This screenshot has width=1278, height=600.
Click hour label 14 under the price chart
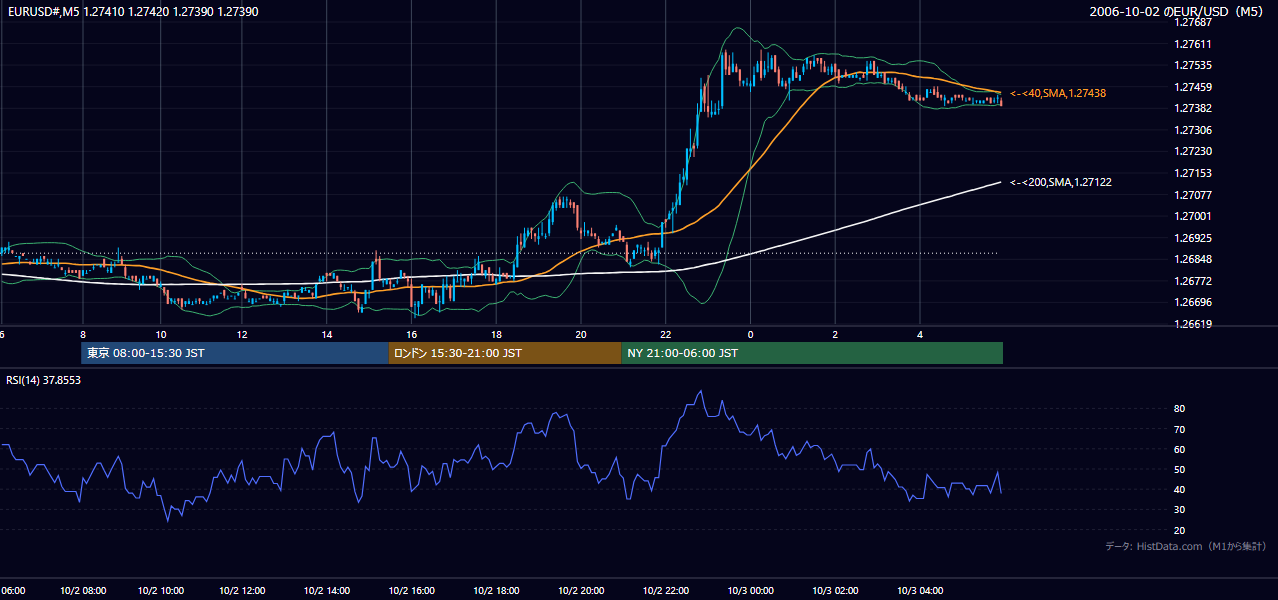tap(326, 334)
